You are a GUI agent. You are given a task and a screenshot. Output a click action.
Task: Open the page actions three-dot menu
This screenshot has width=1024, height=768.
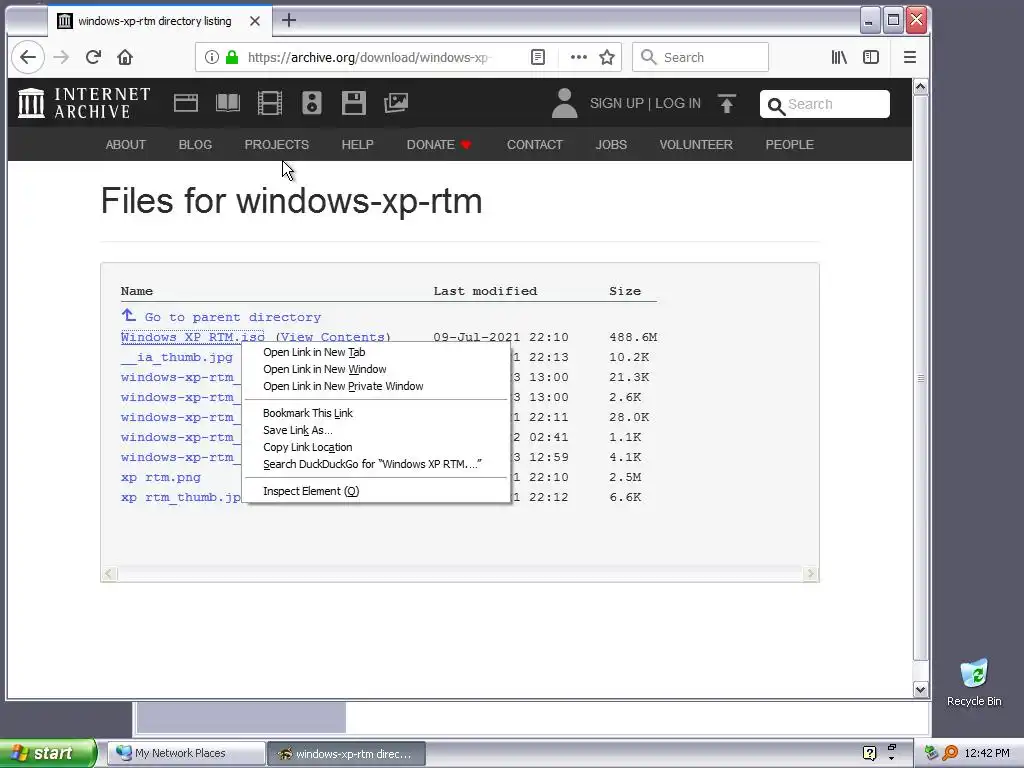[579, 57]
